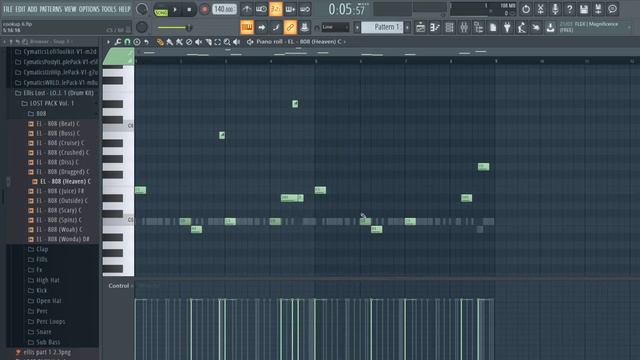Screen dimensions: 640x360
Task: Open the Pattern 1 selector
Action: [x=382, y=27]
